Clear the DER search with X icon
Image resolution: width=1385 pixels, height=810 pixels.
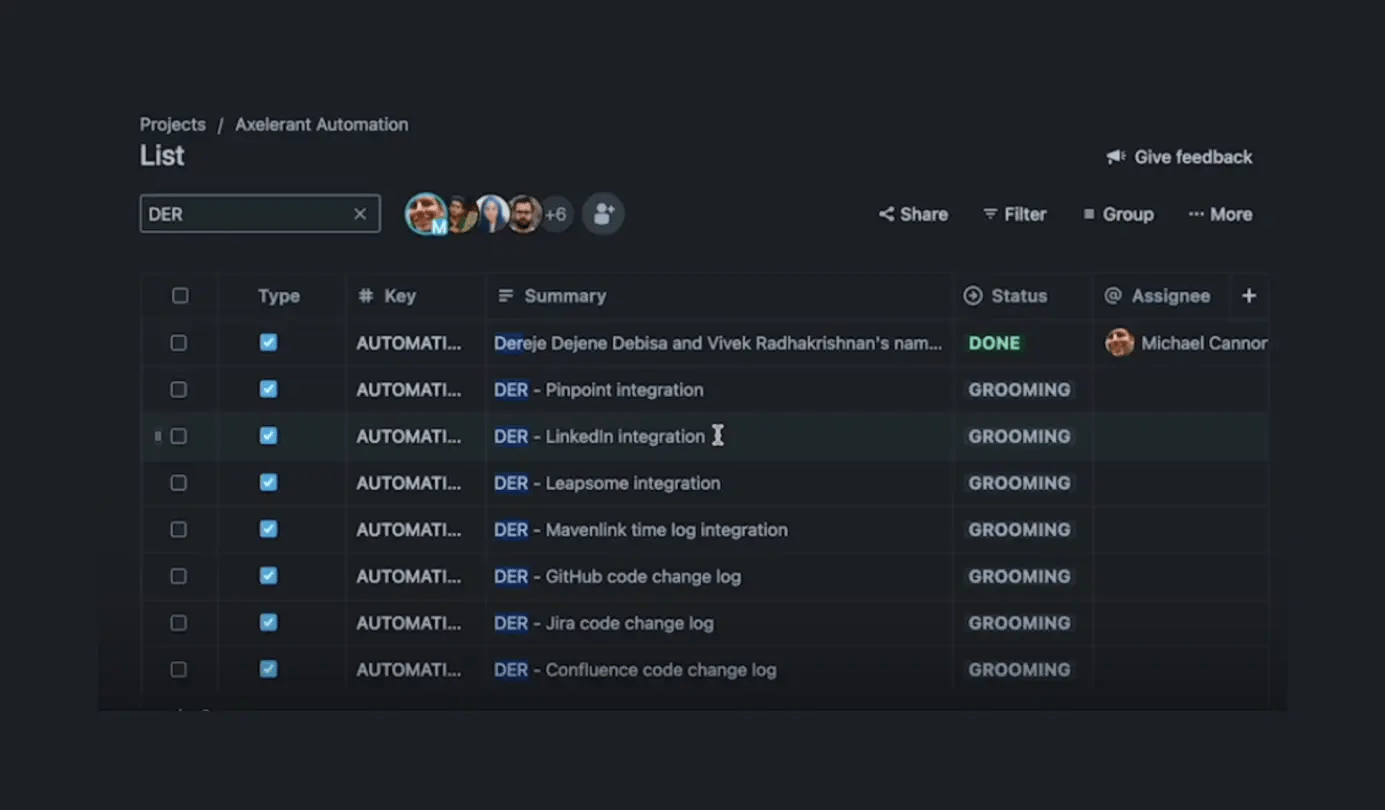[x=360, y=214]
